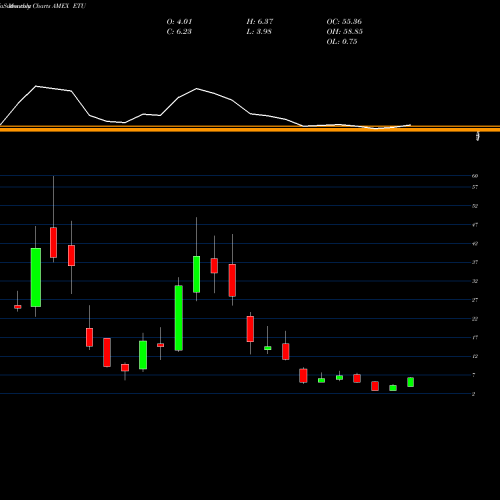Select the OH: 58.85 readout
The image size is (500, 500).
click(344, 32)
